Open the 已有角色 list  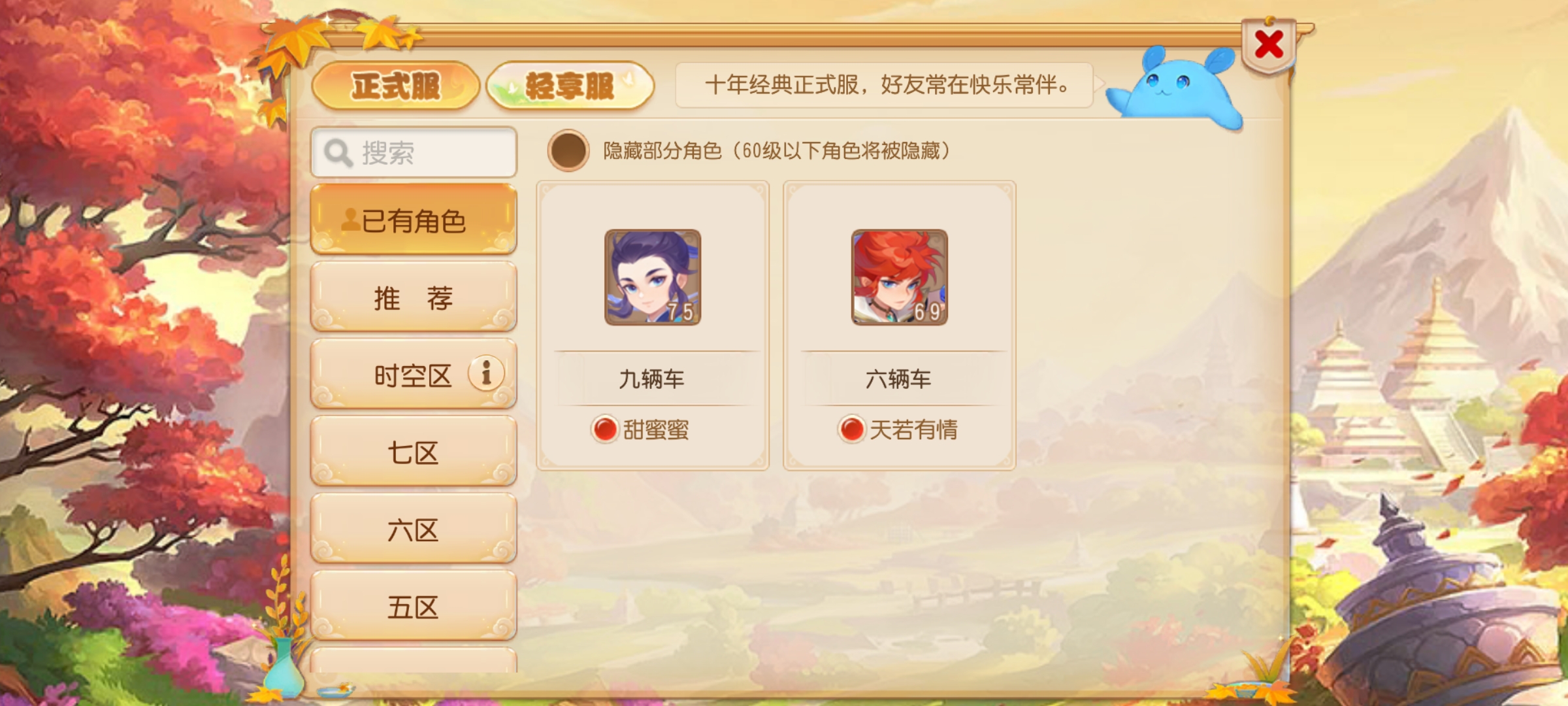coord(414,220)
